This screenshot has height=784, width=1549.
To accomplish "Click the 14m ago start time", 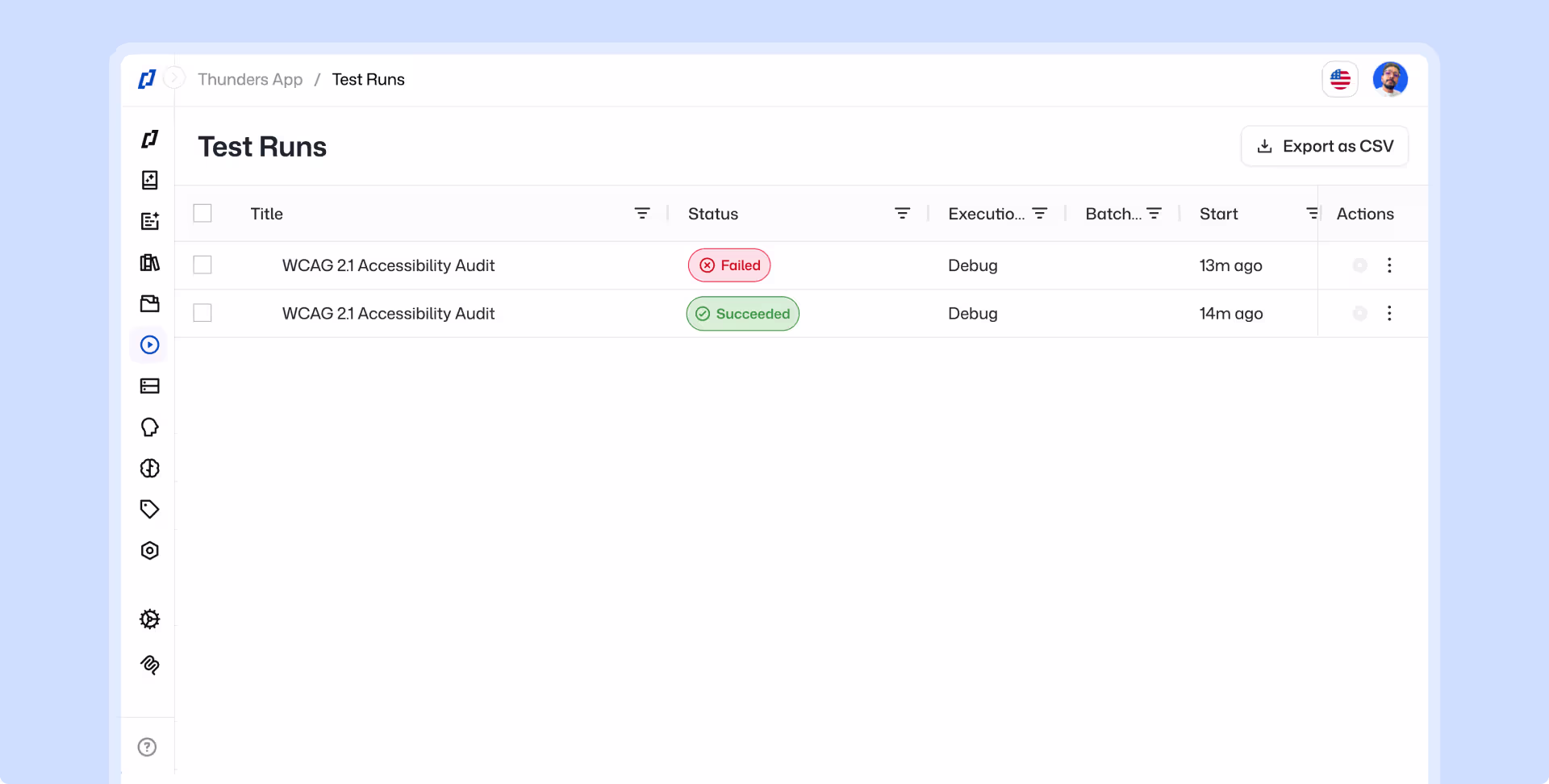I will (1231, 313).
